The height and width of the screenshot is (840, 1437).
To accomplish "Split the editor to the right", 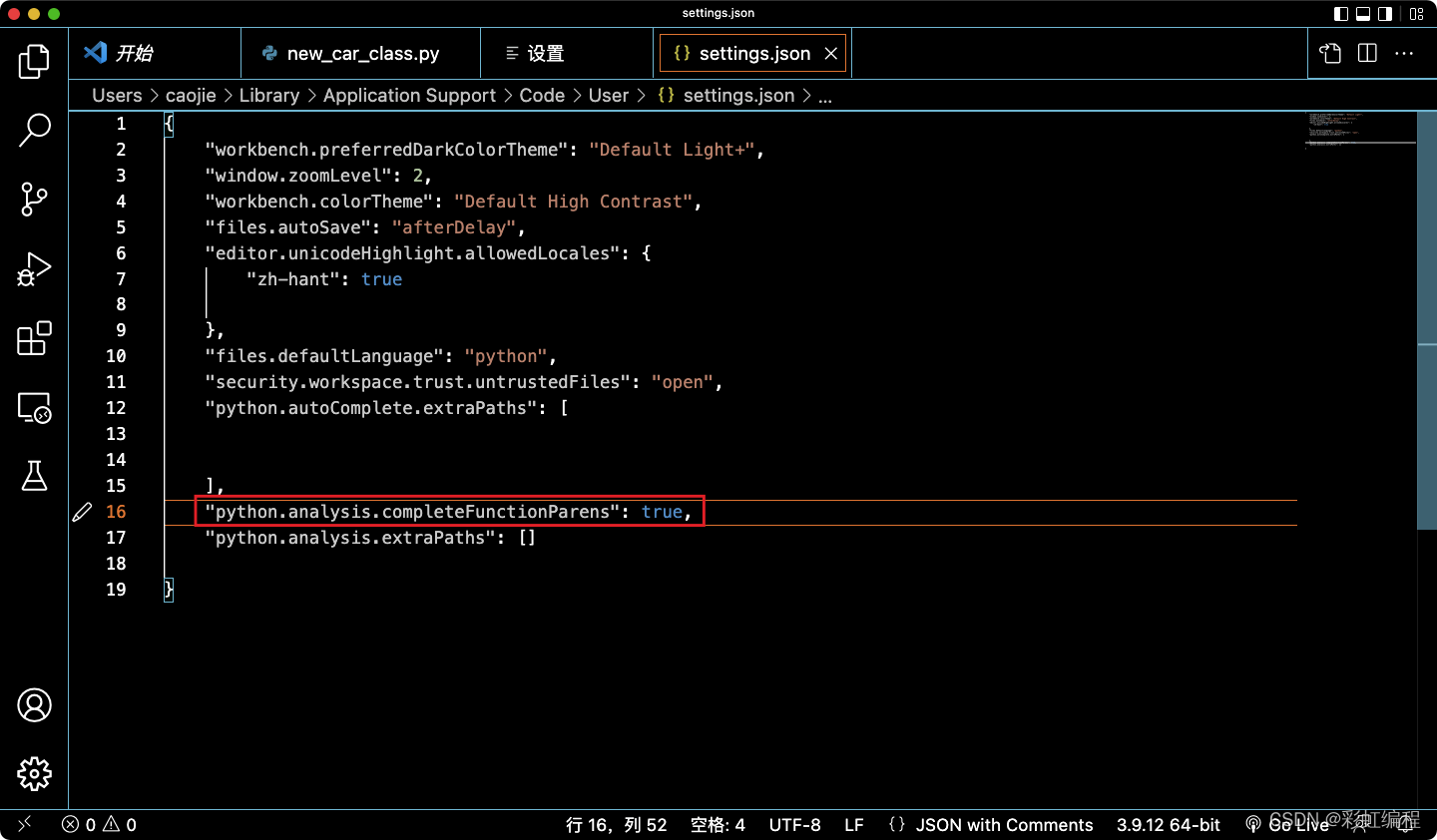I will click(x=1367, y=53).
